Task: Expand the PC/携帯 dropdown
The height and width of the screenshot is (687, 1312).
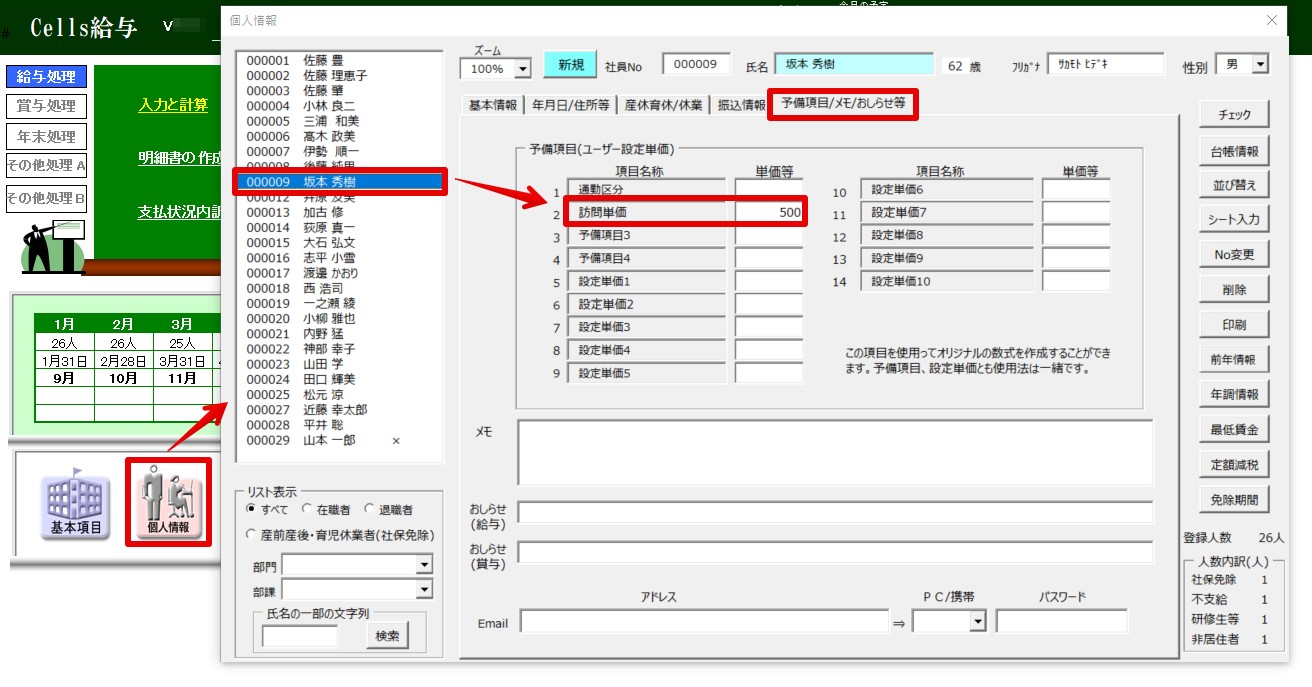Action: pyautogui.click(x=976, y=622)
